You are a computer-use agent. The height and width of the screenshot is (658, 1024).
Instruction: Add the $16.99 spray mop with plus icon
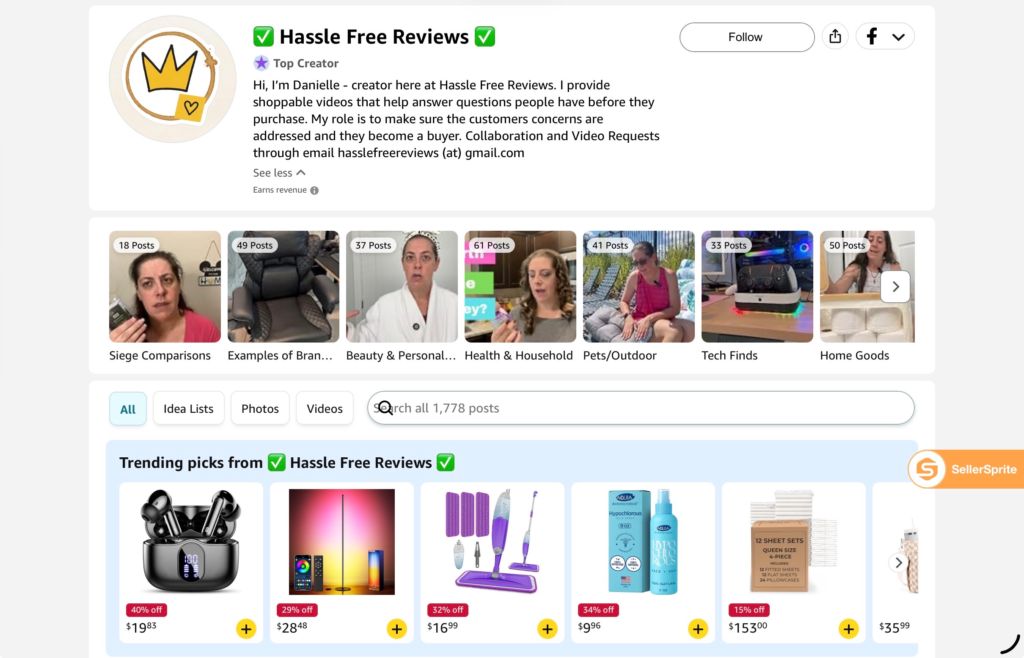pyautogui.click(x=547, y=629)
